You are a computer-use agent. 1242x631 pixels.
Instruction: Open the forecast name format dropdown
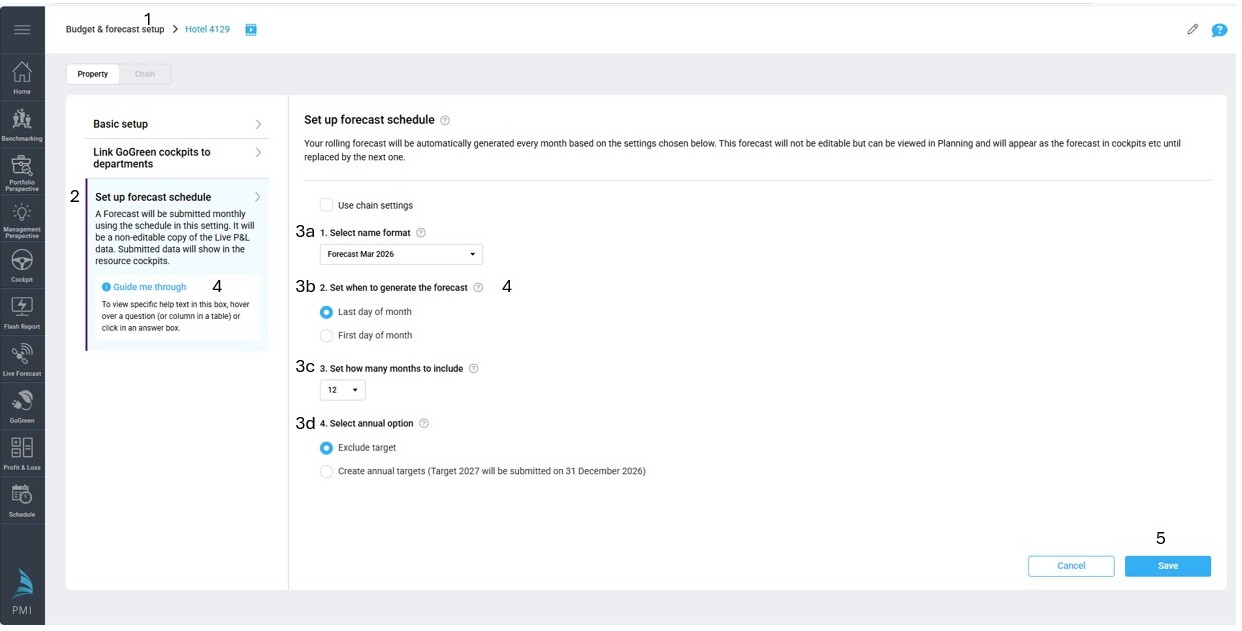pos(401,254)
